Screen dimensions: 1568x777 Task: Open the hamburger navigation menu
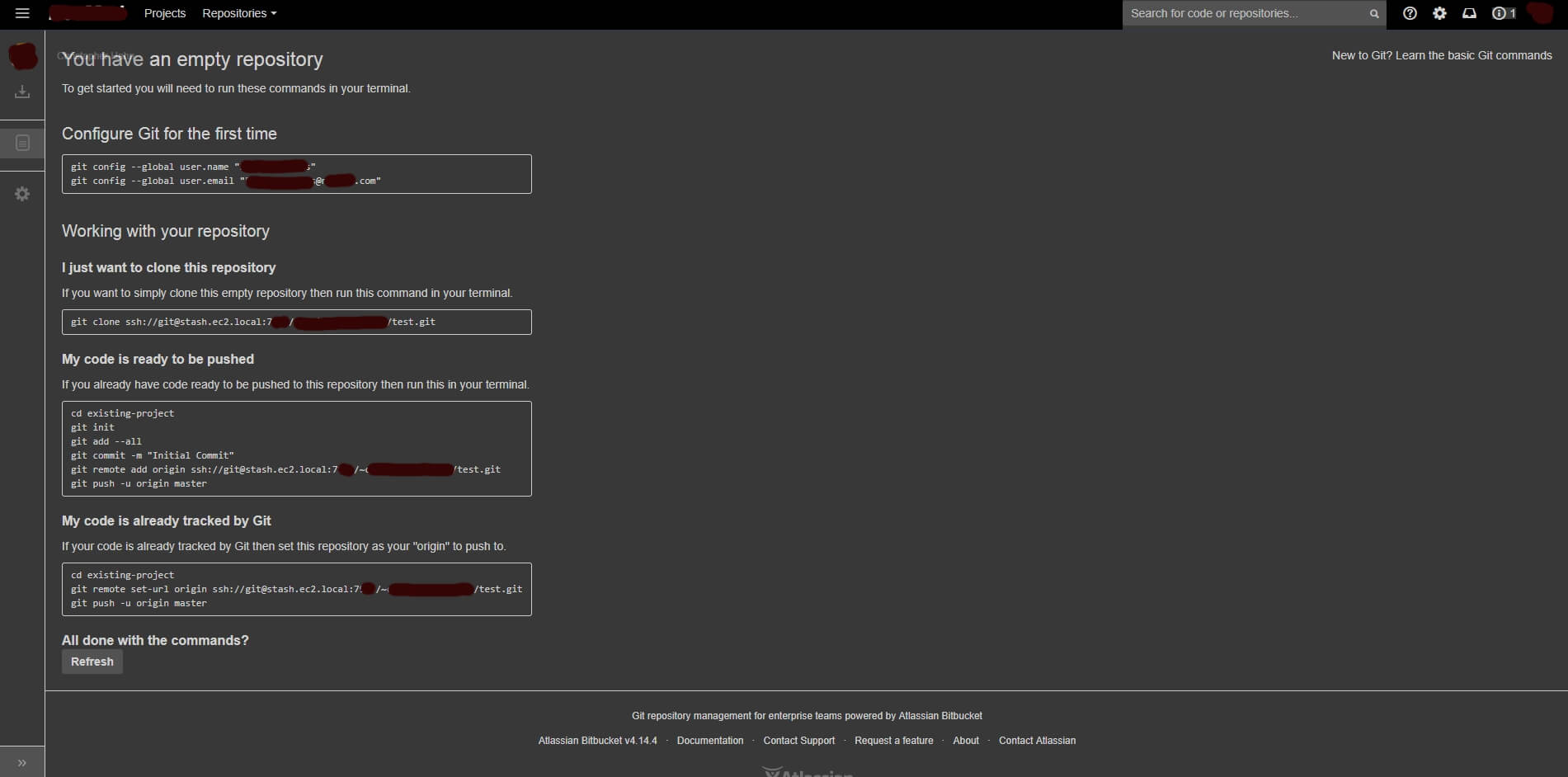pos(22,13)
